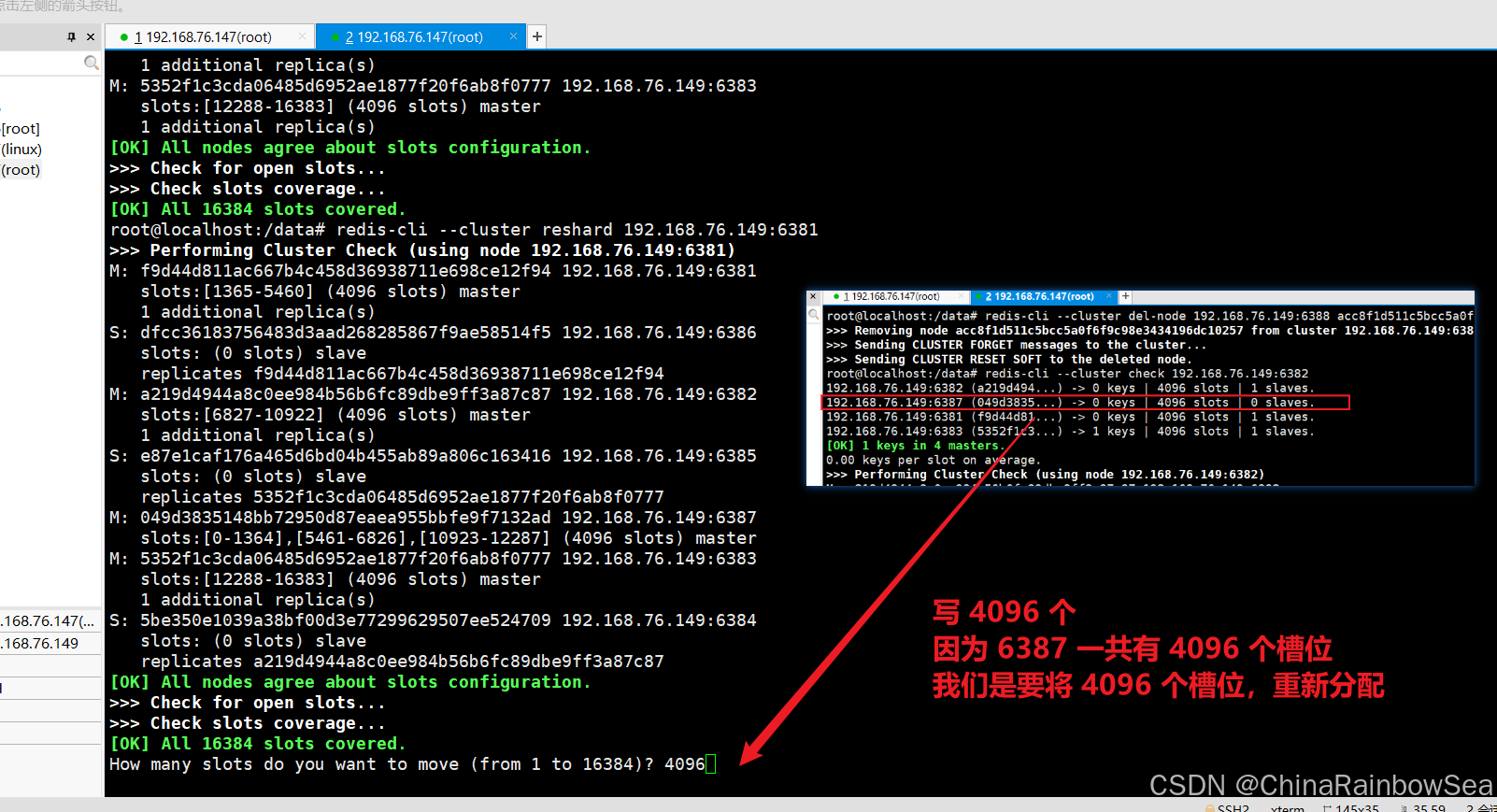Click the 'redis-cli --cluster reshard' command line
Image resolution: width=1497 pixels, height=812 pixels.
coord(463,230)
